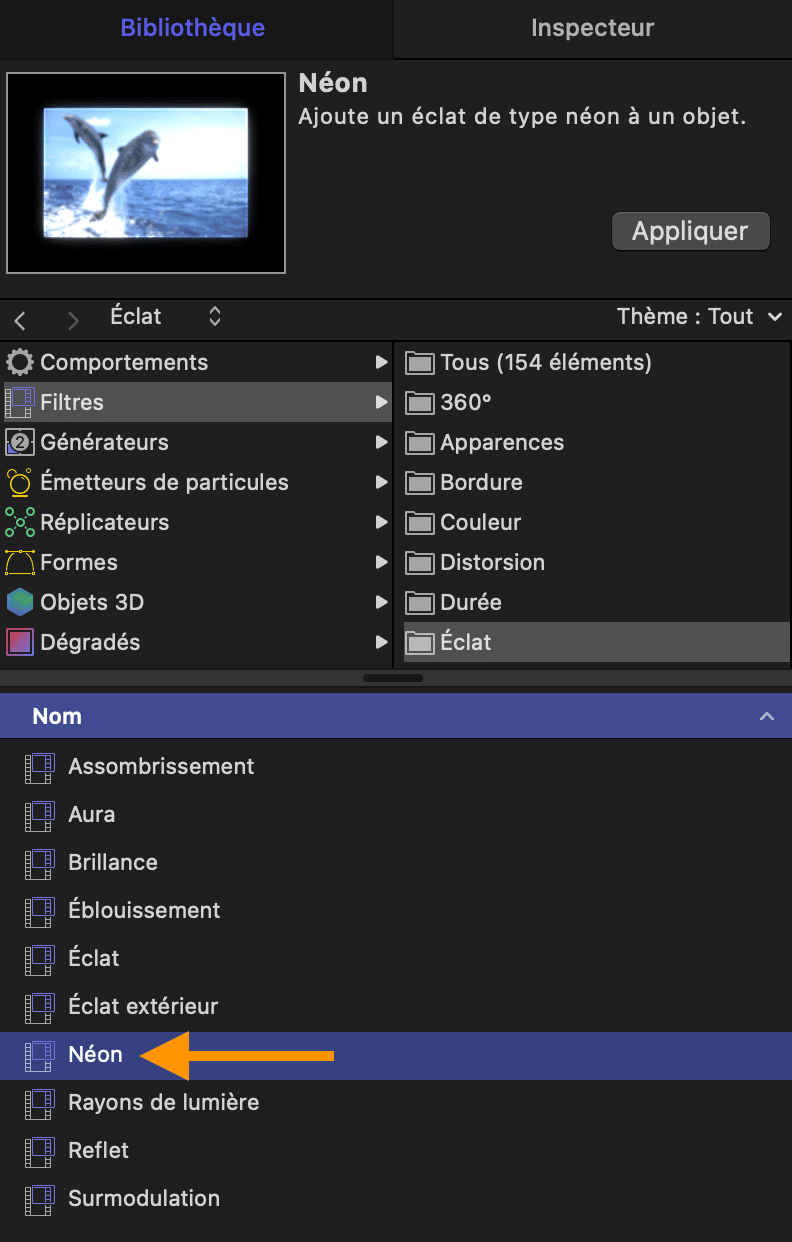Click the Néon dolphin preview thumbnail
Image resolution: width=792 pixels, height=1242 pixels.
pos(146,172)
